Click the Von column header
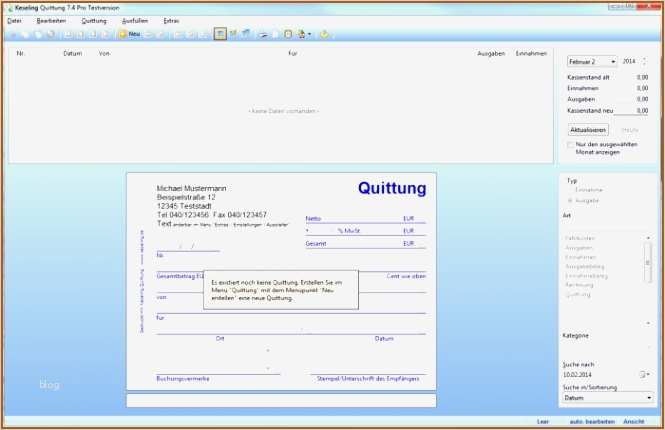The width and height of the screenshot is (665, 430). pyautogui.click(x=104, y=53)
